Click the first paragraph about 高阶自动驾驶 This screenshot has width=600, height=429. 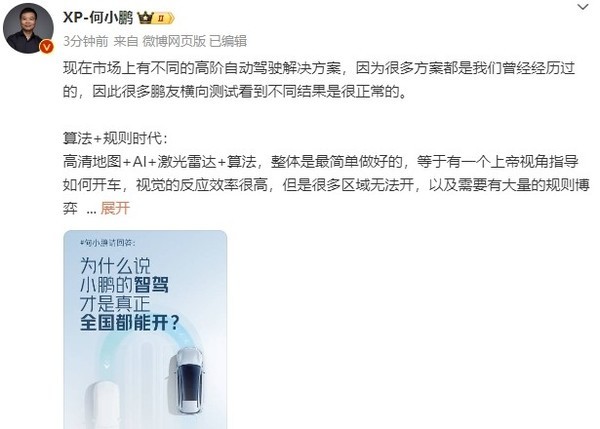click(319, 80)
